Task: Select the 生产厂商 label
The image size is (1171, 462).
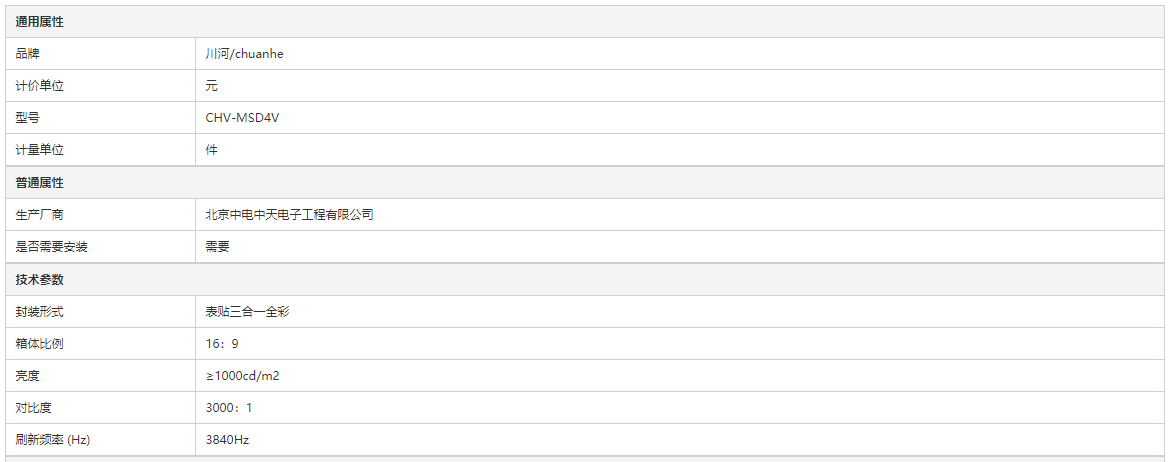Action: coord(40,215)
